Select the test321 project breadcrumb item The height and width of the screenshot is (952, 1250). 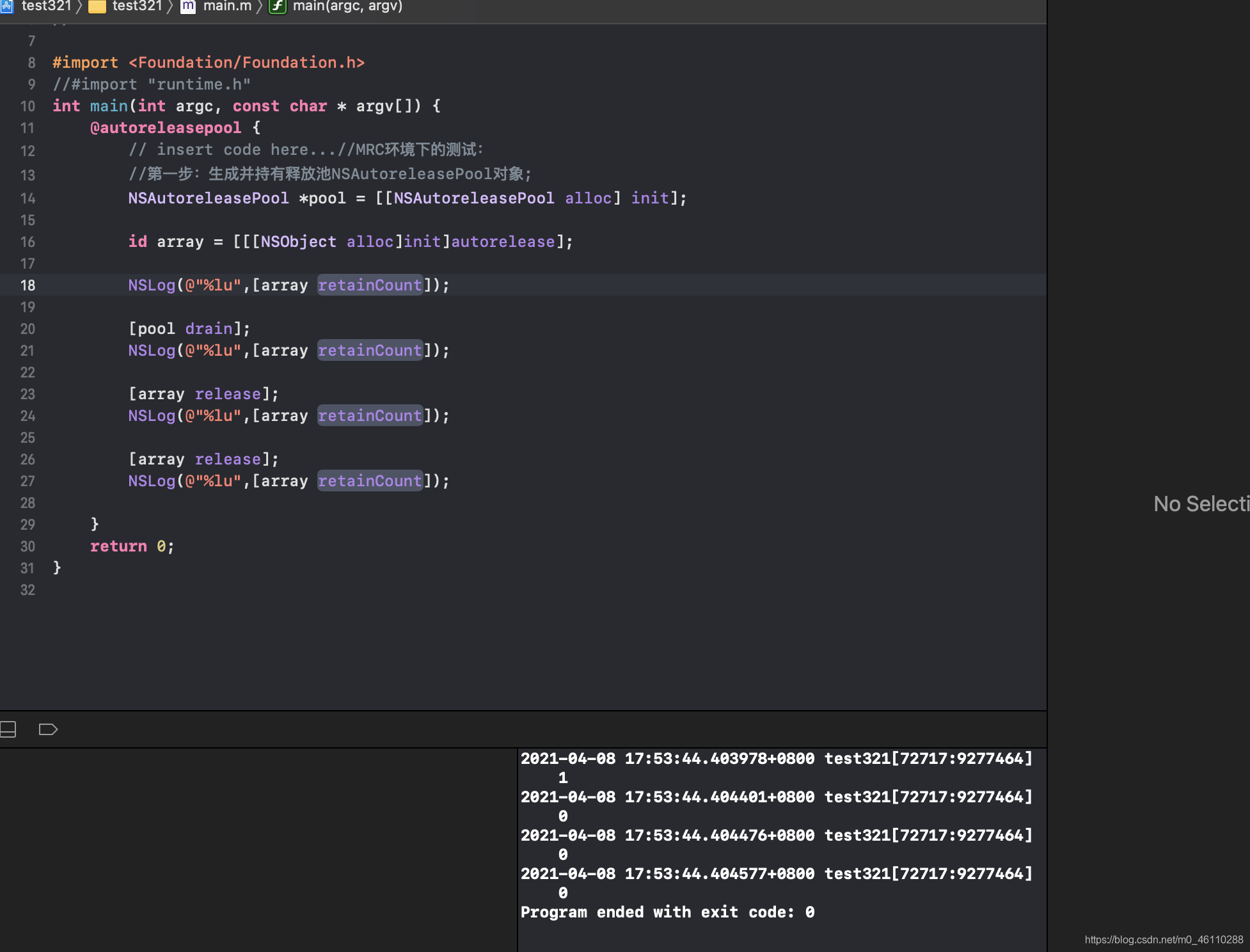click(x=46, y=6)
